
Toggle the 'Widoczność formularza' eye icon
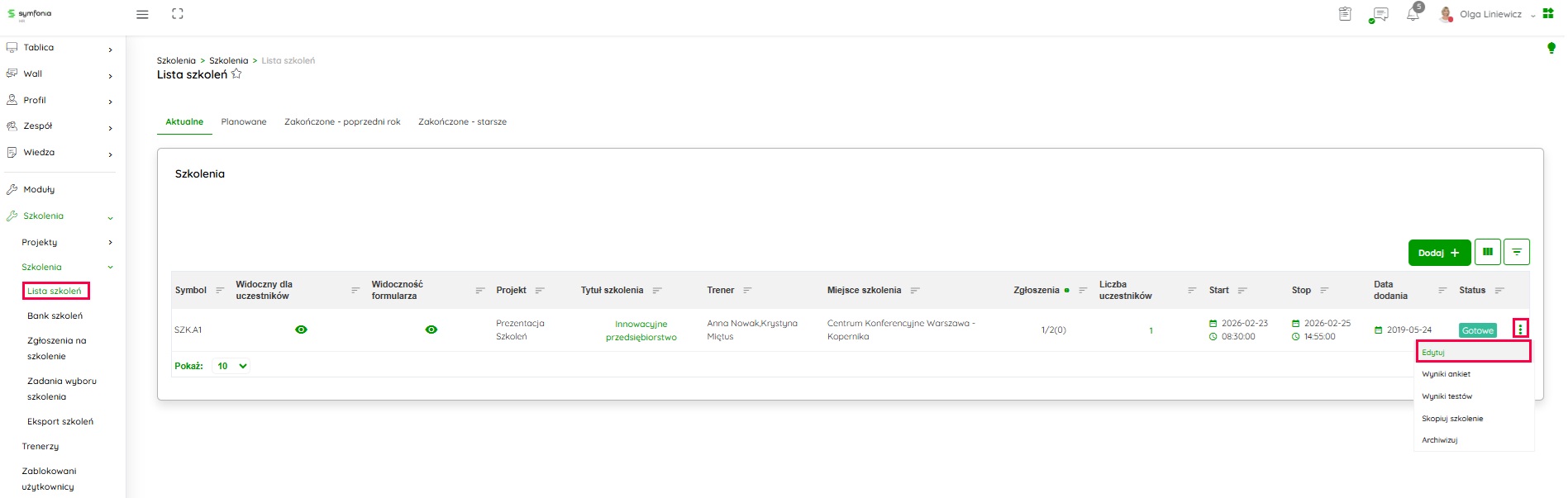[431, 330]
